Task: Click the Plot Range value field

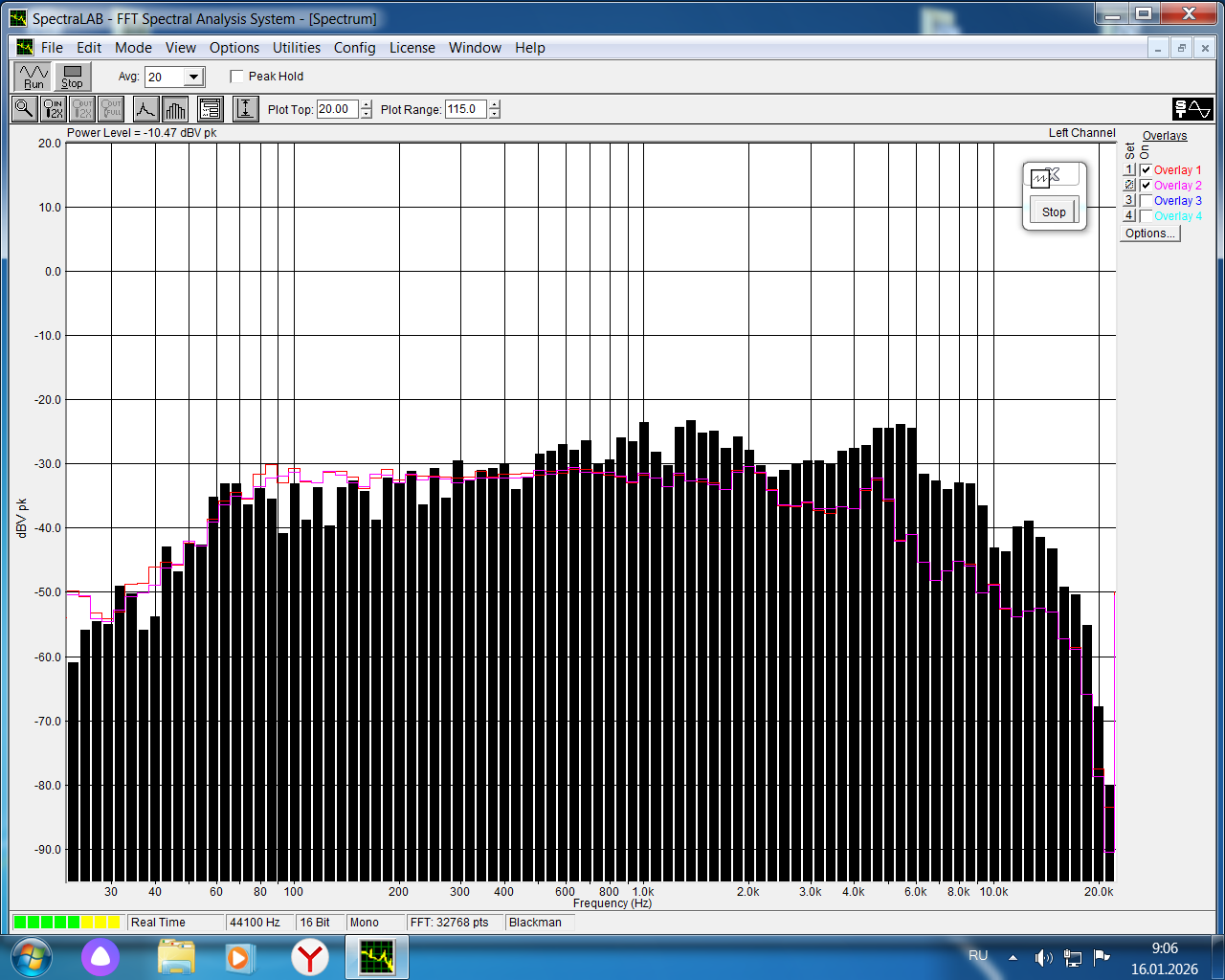Action: [x=466, y=109]
